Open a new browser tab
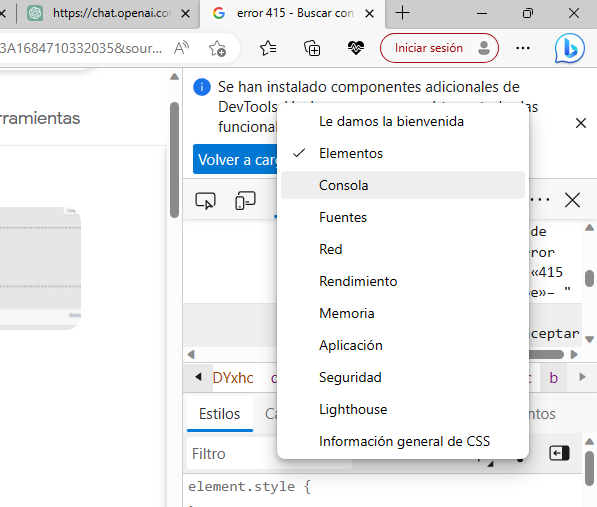 tap(402, 13)
